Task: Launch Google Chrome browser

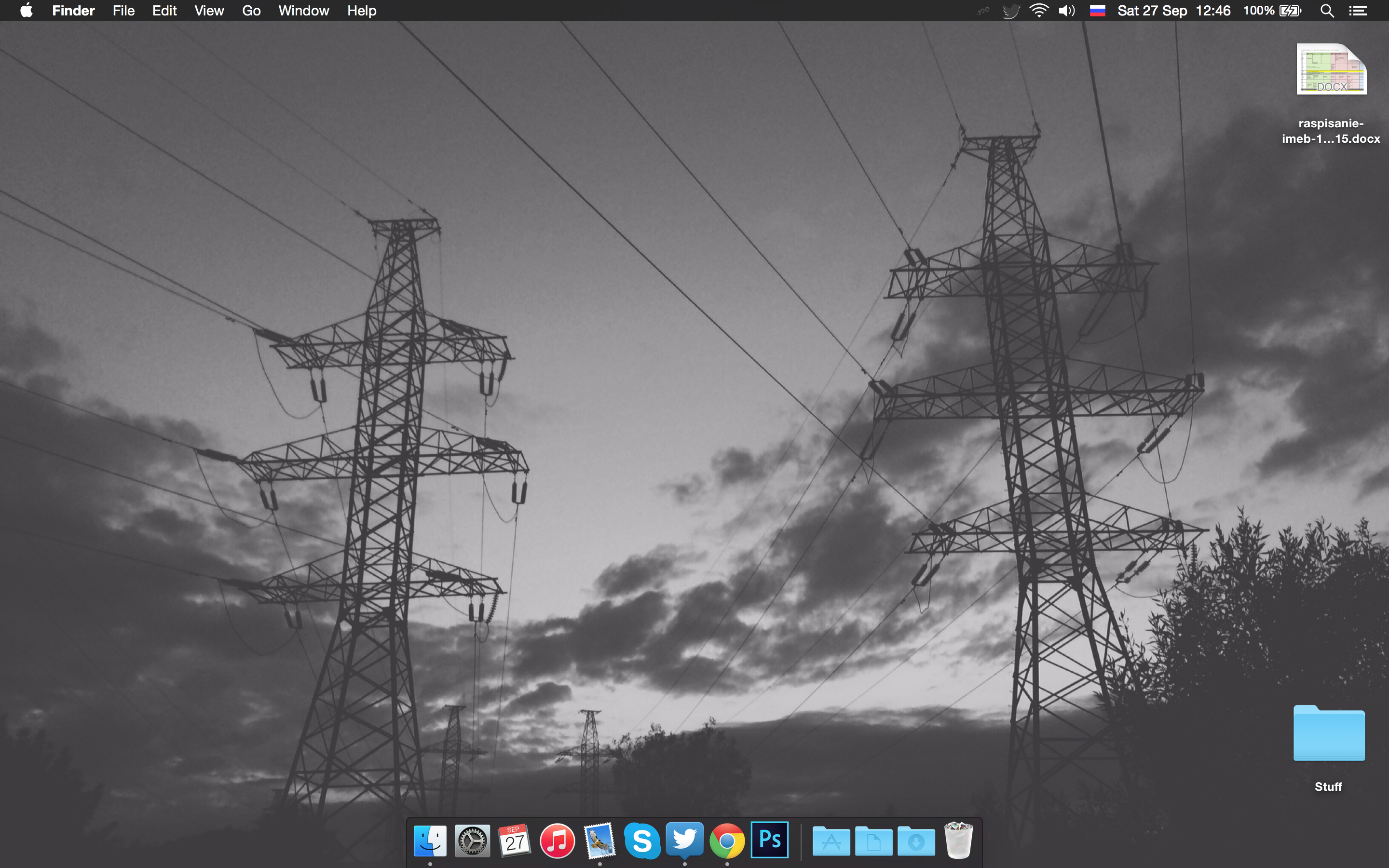Action: pos(727,841)
